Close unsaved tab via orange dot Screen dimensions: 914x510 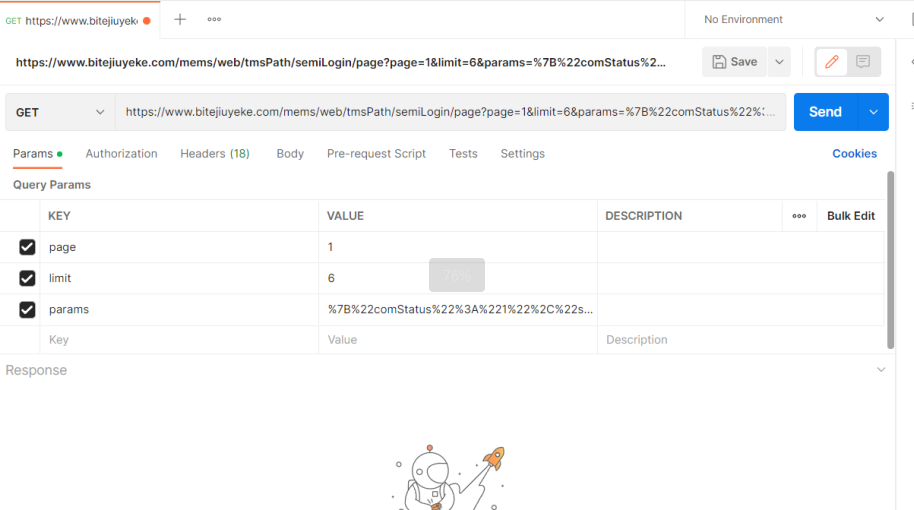[x=147, y=20]
